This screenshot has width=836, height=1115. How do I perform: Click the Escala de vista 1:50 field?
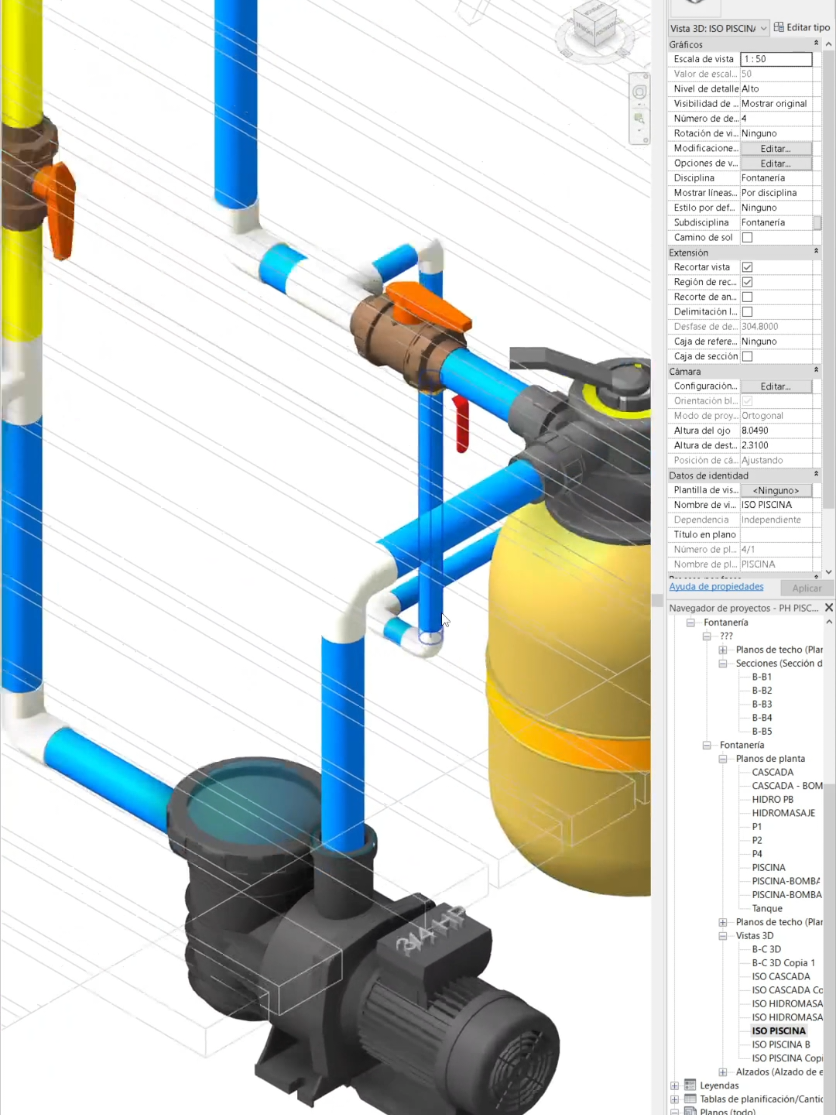pos(776,59)
